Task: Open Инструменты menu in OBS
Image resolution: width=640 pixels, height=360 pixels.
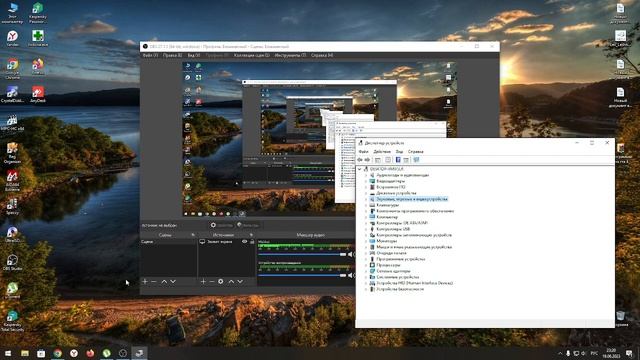Action: [x=290, y=55]
